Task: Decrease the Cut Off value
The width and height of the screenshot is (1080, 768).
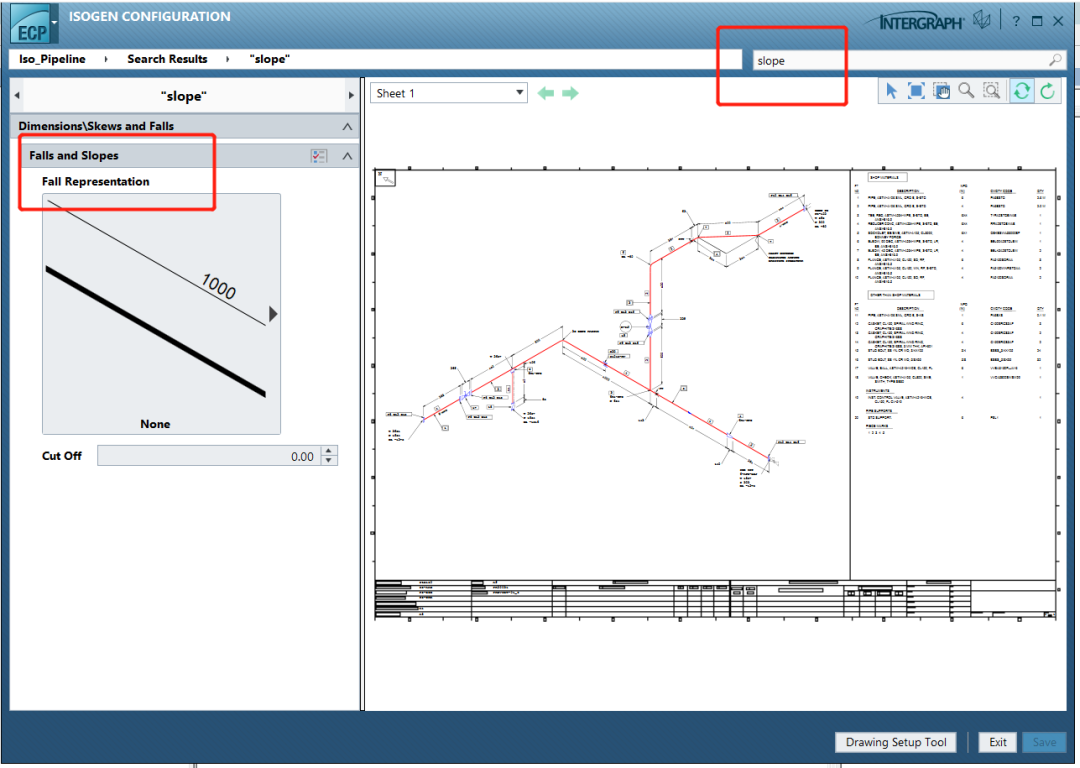Action: 329,461
